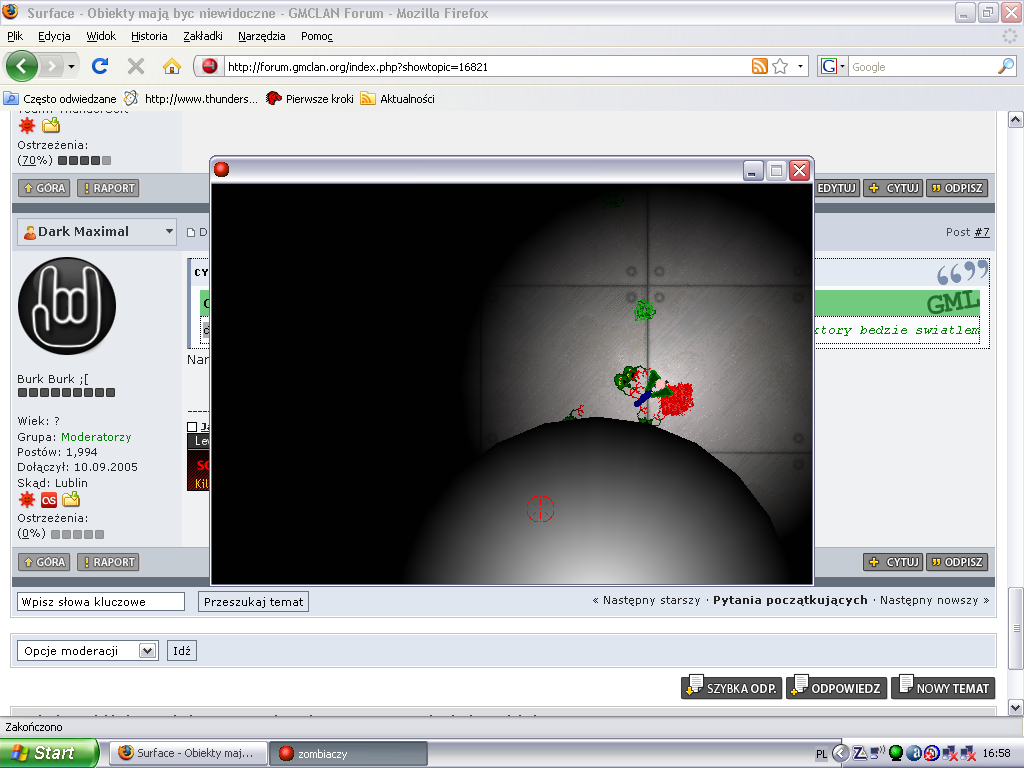The height and width of the screenshot is (768, 1024).
Task: Open the Zakładki menu
Action: (x=204, y=36)
